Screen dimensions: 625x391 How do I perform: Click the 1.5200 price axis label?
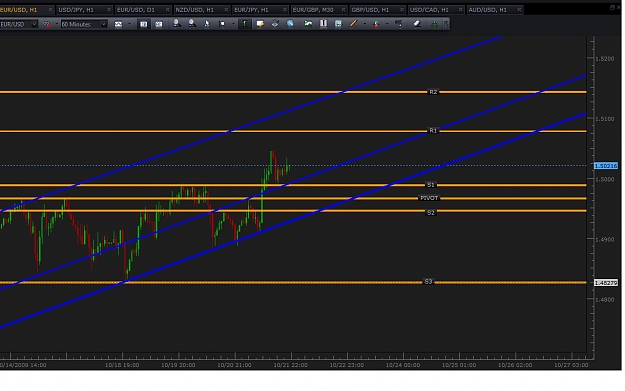[x=605, y=59]
